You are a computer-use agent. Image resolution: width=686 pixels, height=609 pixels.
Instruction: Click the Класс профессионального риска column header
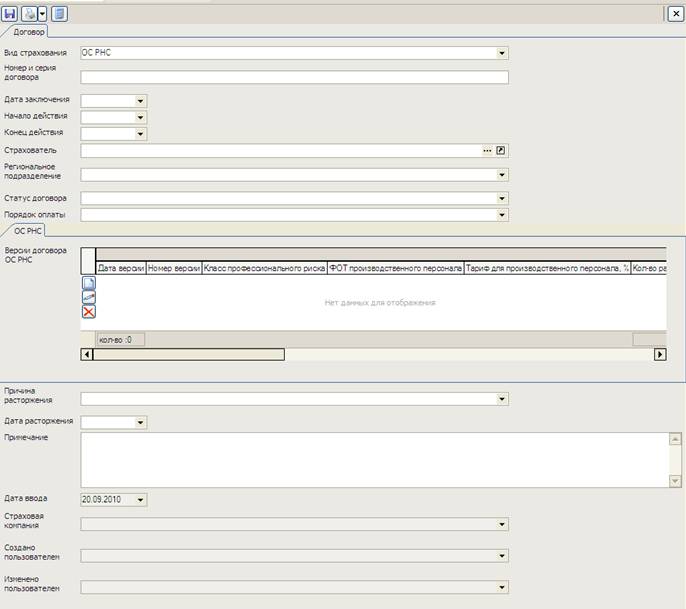pyautogui.click(x=264, y=268)
